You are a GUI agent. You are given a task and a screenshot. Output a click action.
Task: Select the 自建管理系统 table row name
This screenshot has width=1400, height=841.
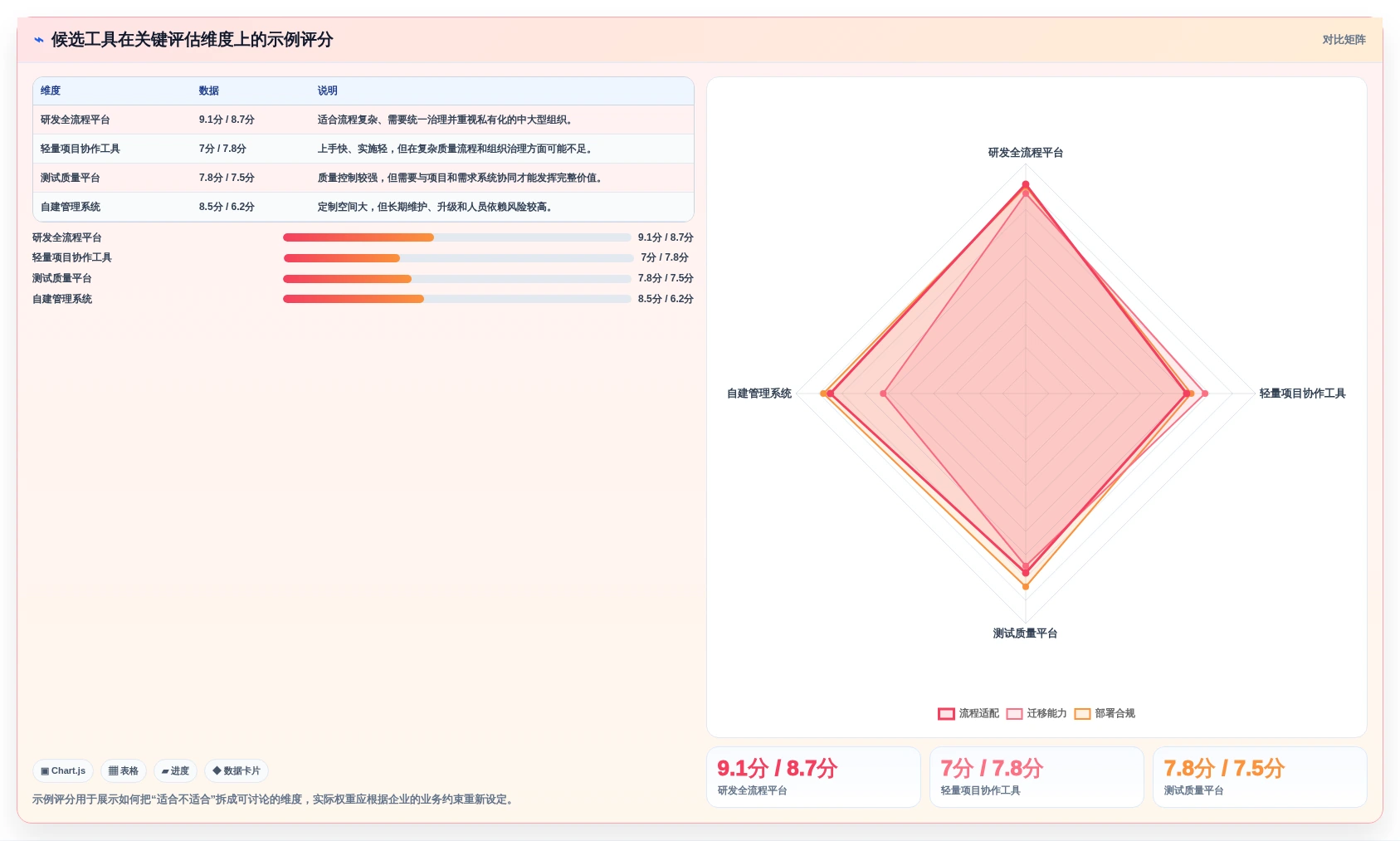(71, 207)
